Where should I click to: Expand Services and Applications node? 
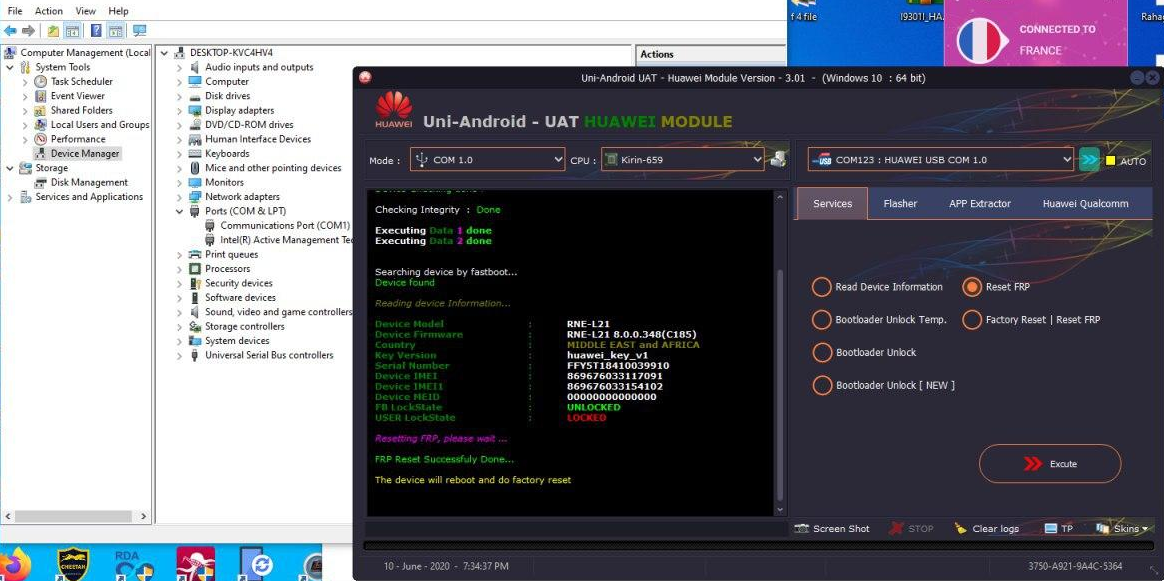[x=10, y=197]
